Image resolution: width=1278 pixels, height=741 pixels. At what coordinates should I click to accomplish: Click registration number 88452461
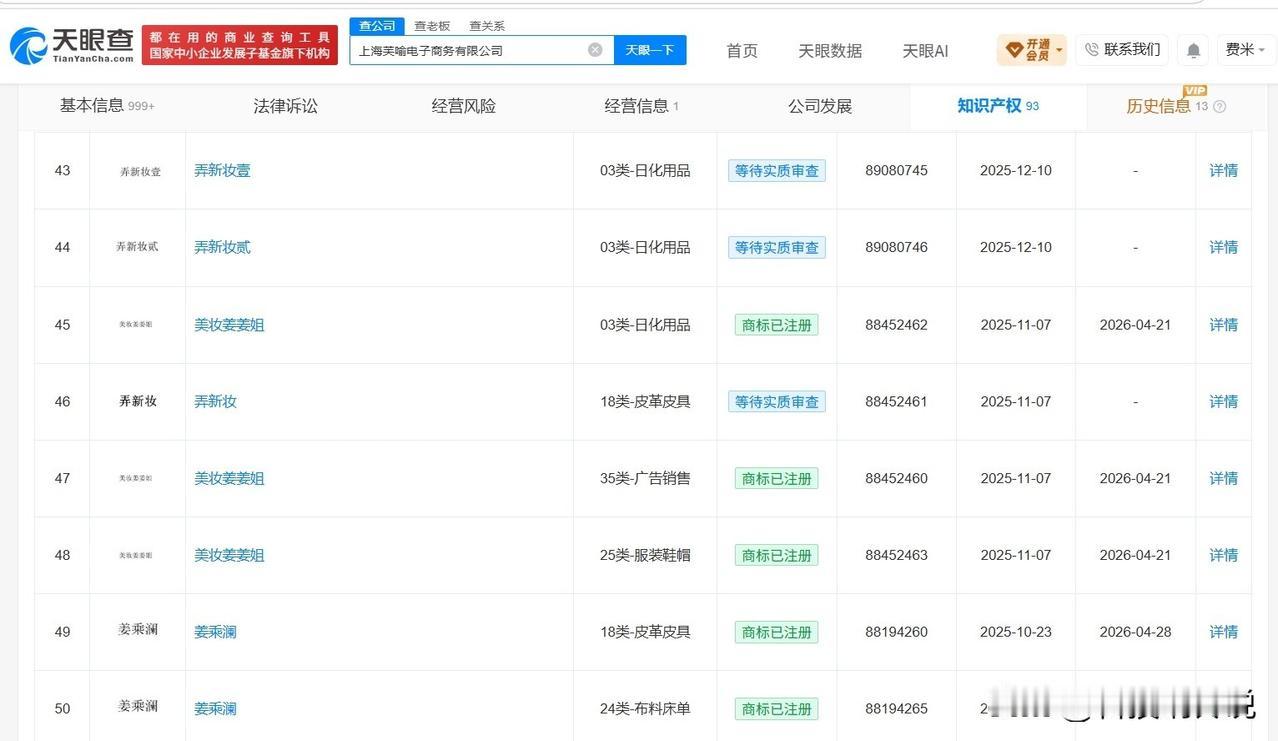(x=896, y=402)
